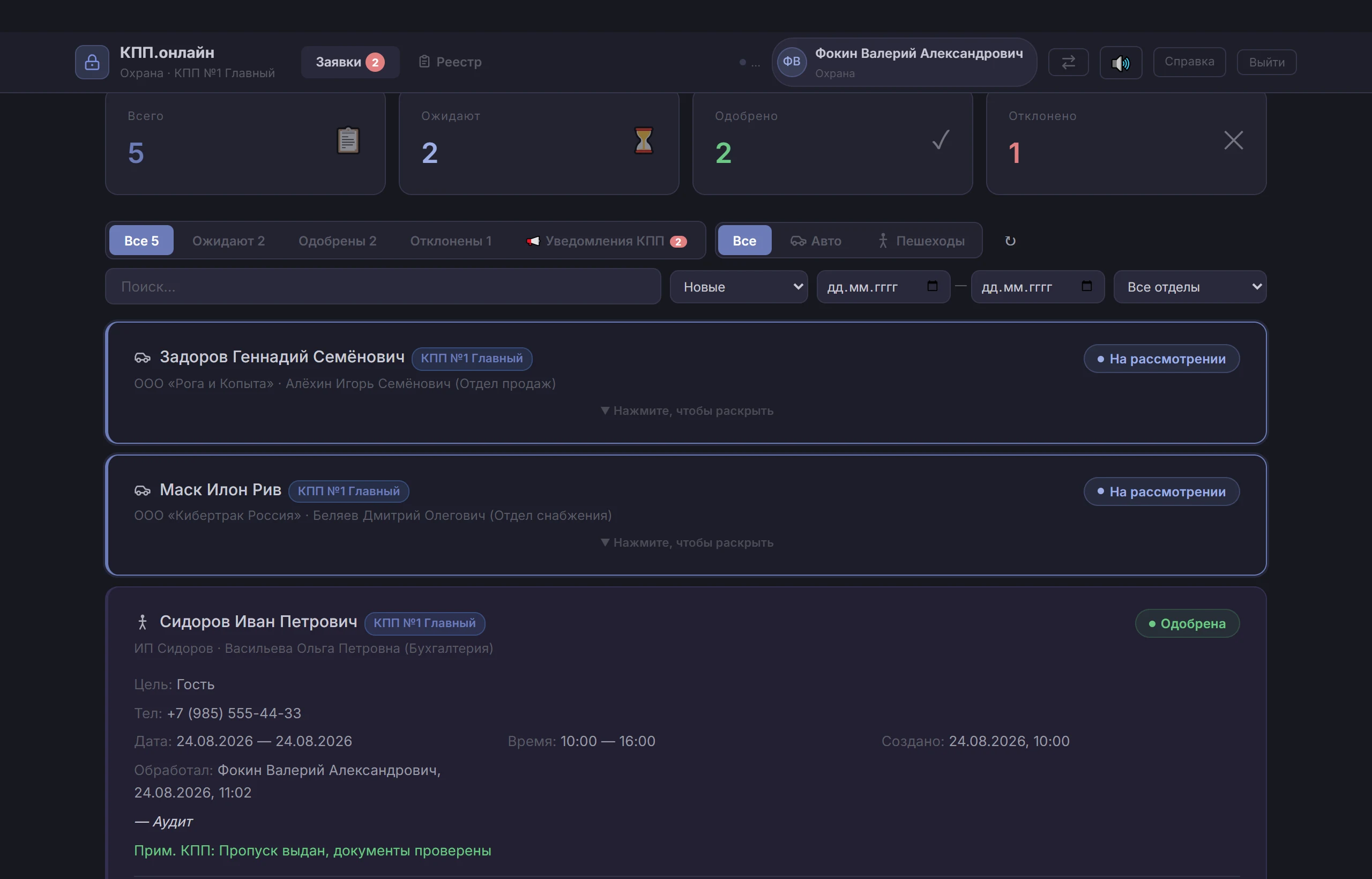This screenshot has height=879, width=1372.
Task: Click КПП №1 Главный badge on Сидоров card
Action: [x=424, y=623]
